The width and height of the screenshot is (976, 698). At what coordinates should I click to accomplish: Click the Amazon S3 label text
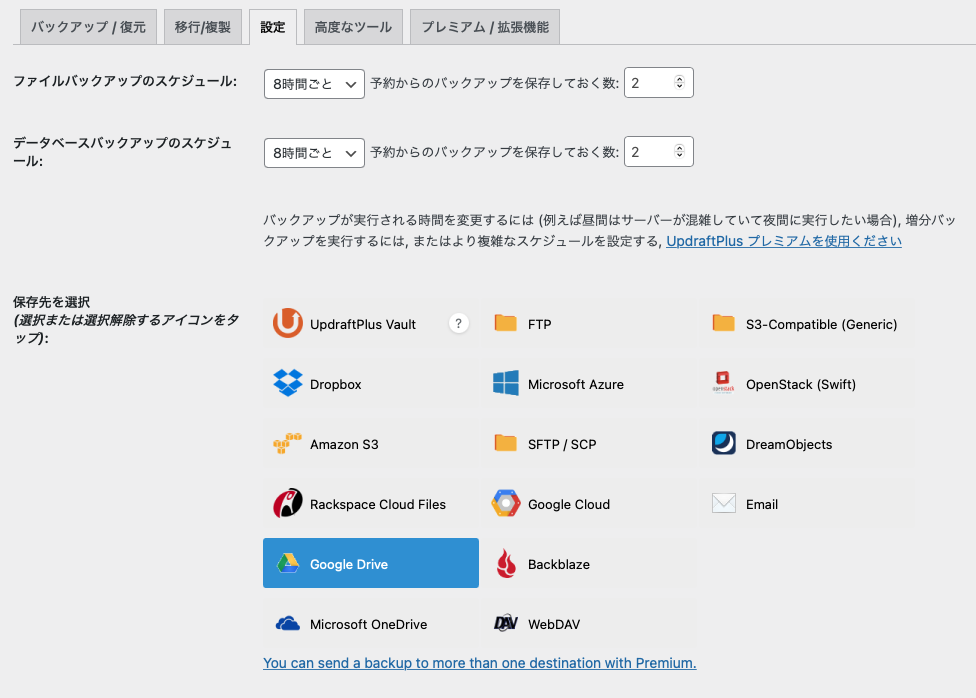[x=344, y=444]
